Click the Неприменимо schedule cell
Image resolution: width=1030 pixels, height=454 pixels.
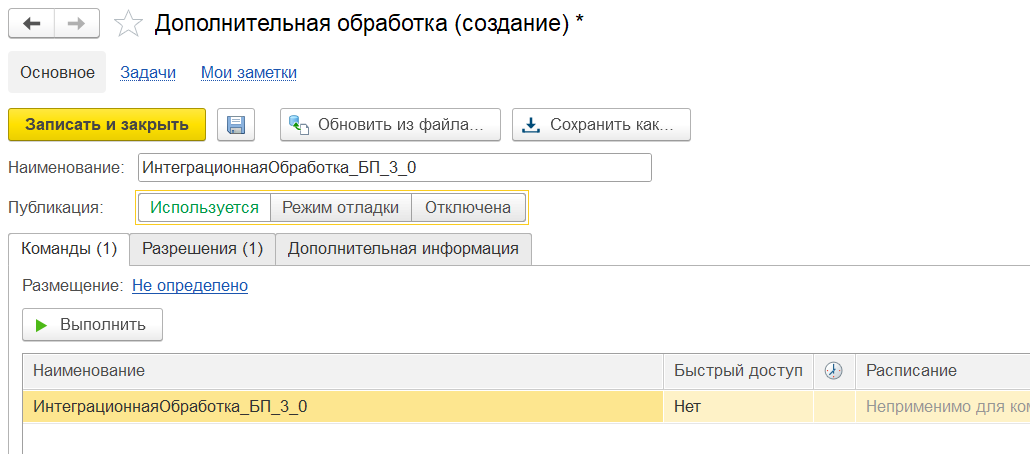[943, 407]
